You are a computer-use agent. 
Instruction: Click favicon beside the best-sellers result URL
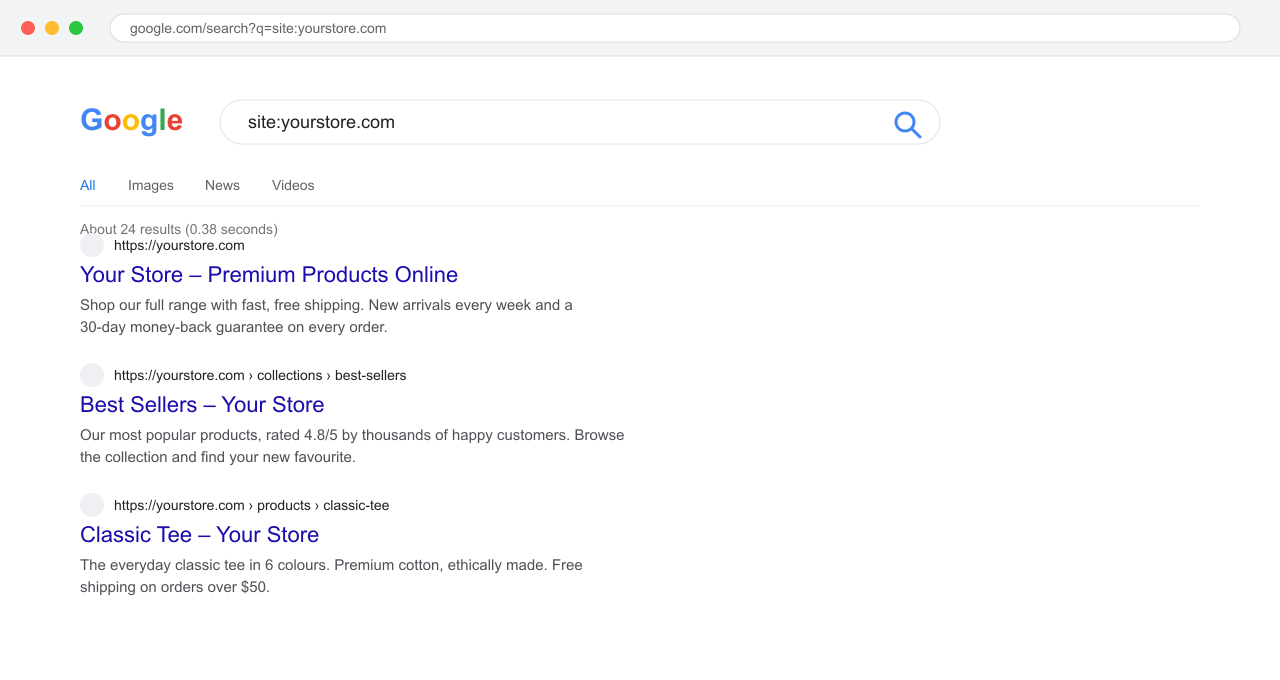pyautogui.click(x=92, y=375)
